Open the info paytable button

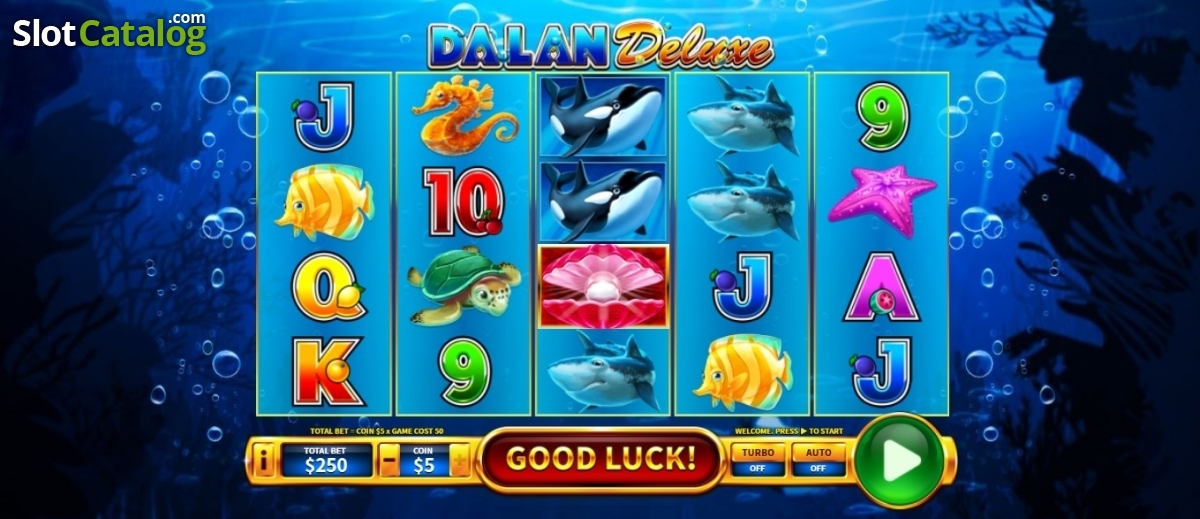pos(264,461)
